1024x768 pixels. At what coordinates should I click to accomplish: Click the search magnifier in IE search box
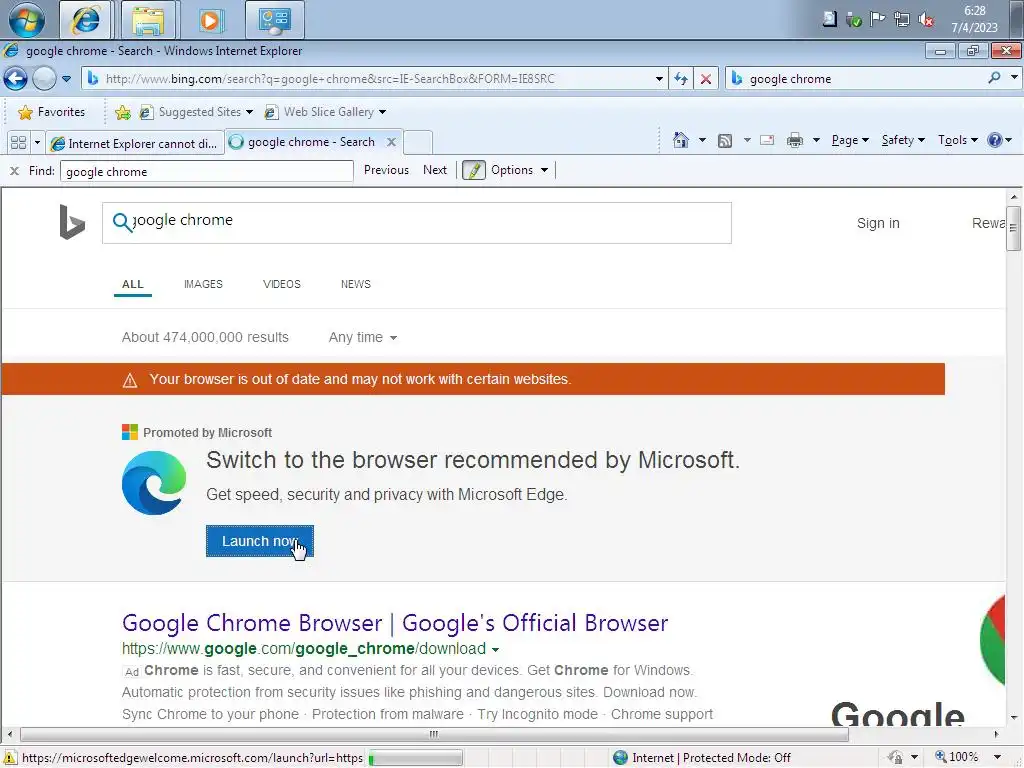tap(994, 78)
